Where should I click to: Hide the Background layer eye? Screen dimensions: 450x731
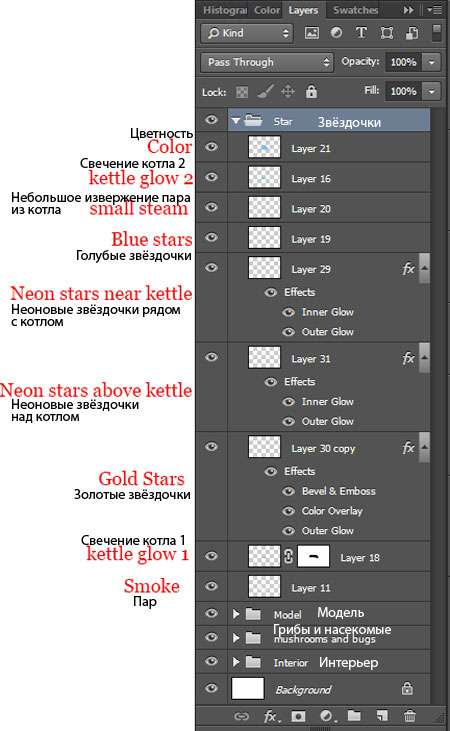point(211,688)
